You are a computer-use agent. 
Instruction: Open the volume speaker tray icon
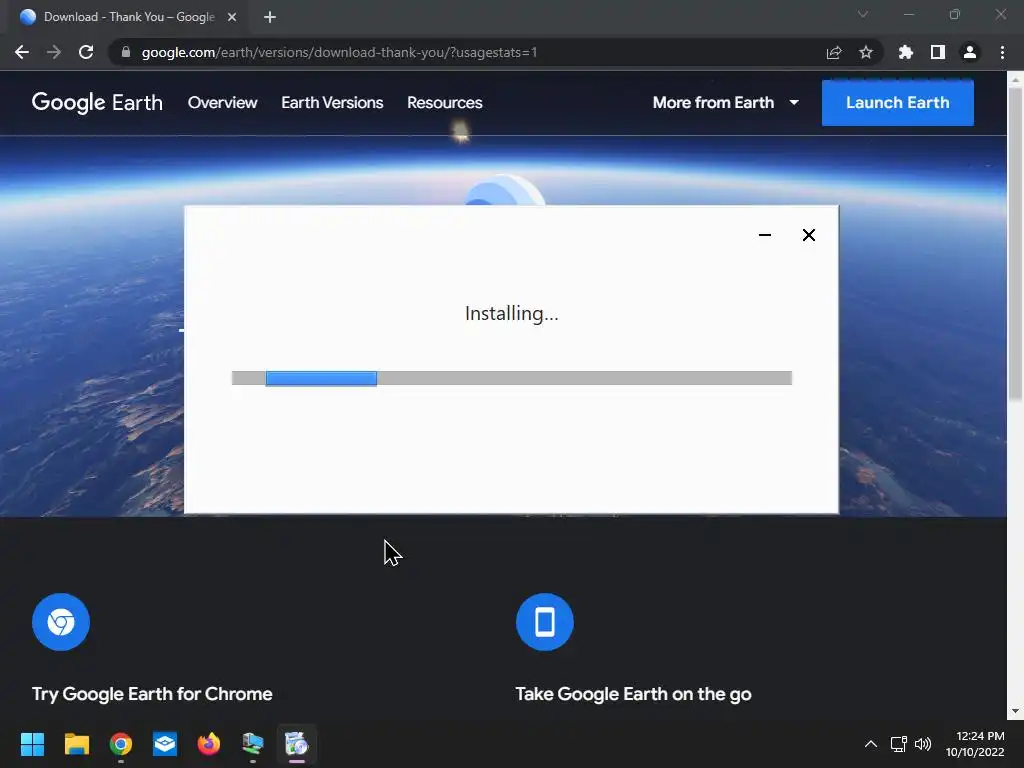click(x=923, y=744)
